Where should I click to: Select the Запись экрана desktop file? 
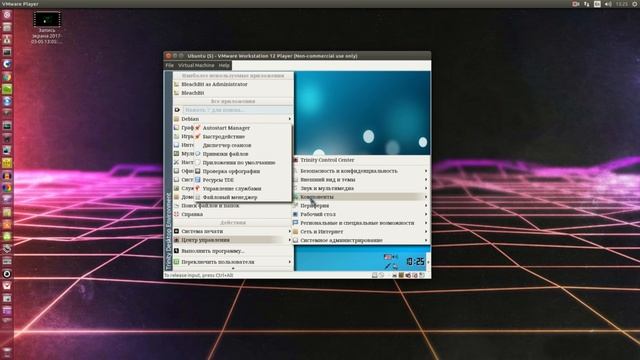click(47, 28)
